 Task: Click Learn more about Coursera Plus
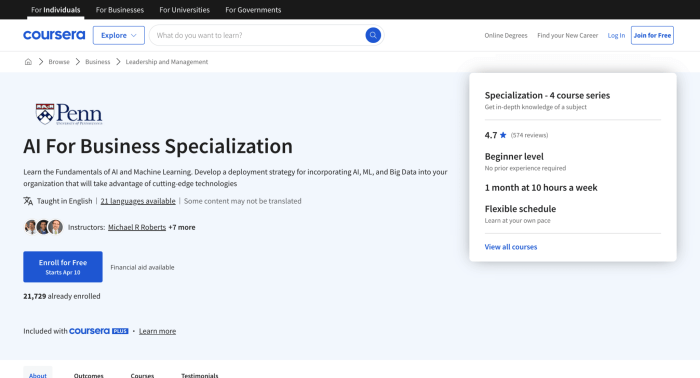coord(157,331)
